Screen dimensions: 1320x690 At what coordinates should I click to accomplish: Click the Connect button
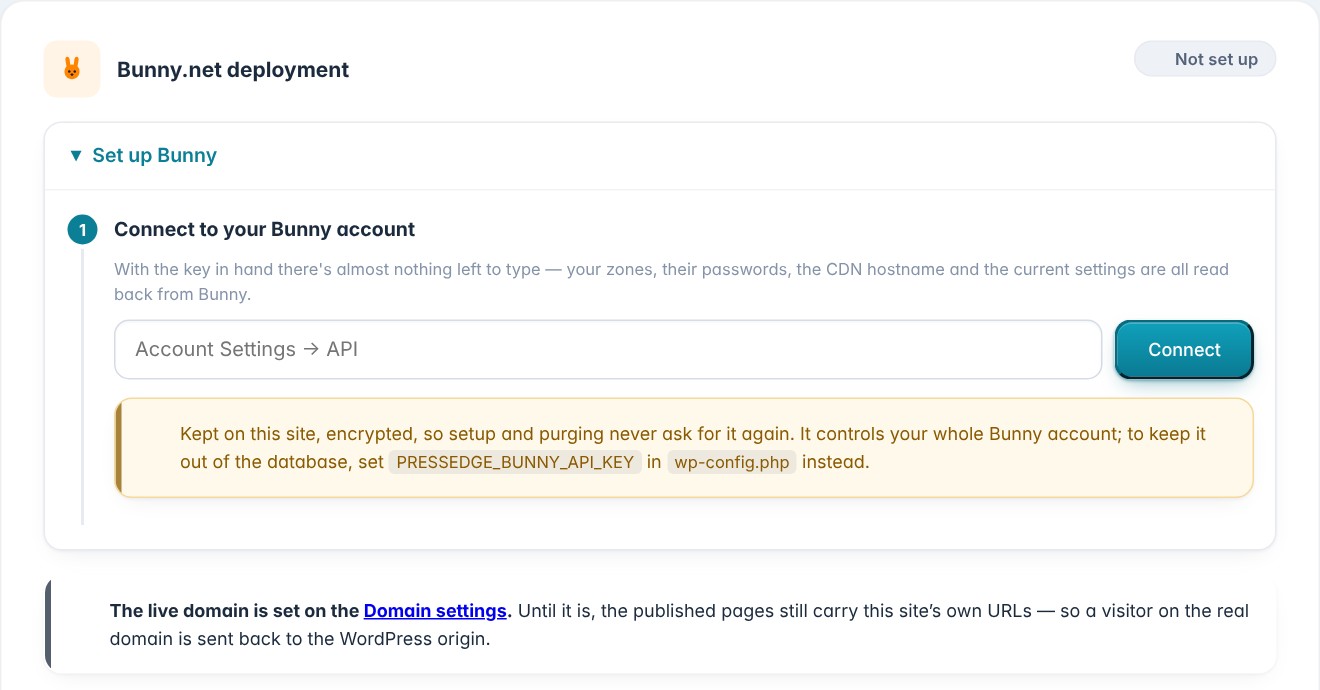(1184, 350)
